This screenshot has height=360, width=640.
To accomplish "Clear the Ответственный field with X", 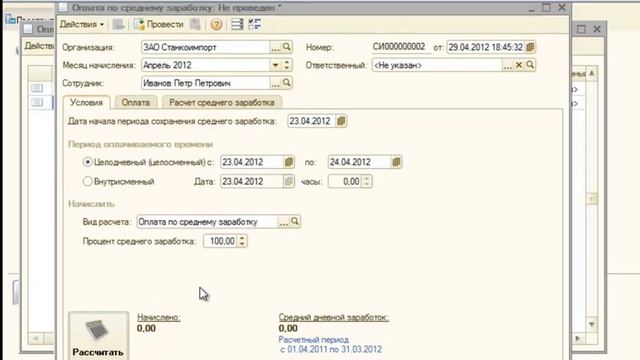I will (519, 65).
